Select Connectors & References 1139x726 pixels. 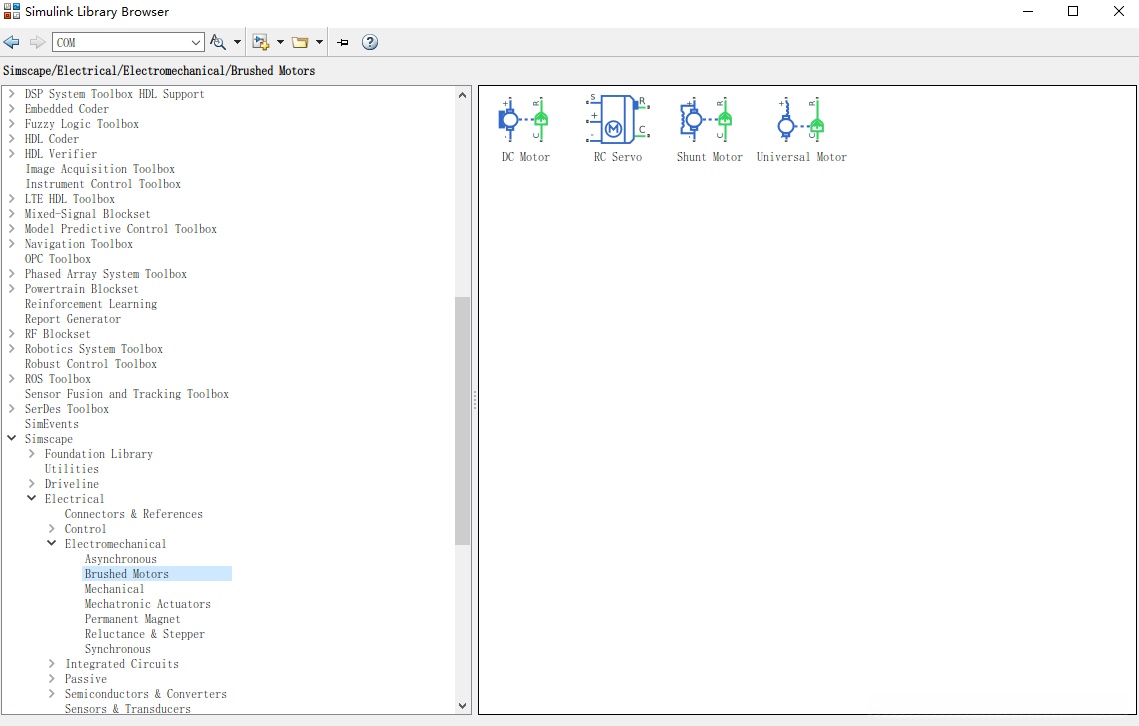pos(134,514)
